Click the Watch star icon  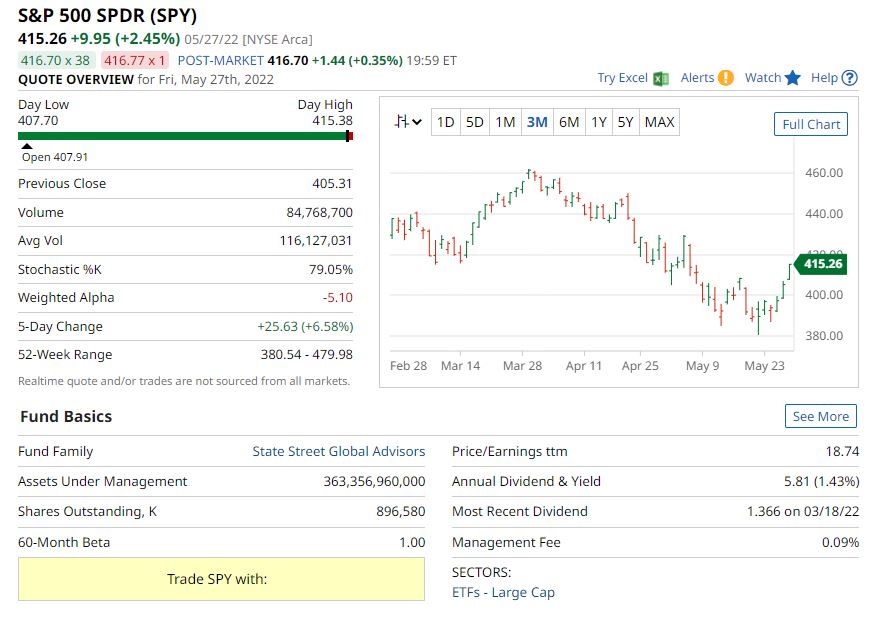click(x=793, y=78)
